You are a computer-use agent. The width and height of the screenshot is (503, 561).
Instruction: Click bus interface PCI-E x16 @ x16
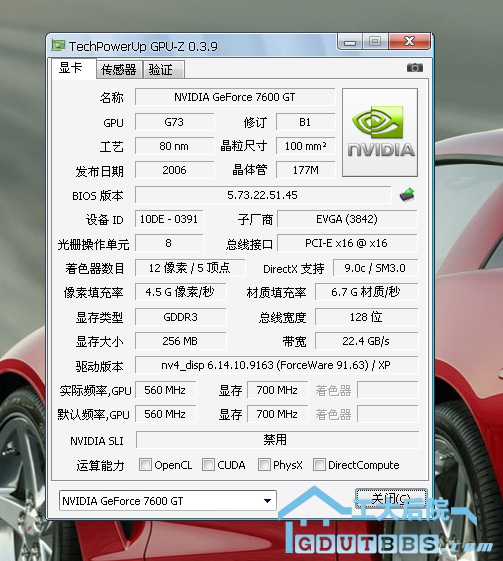coord(347,243)
